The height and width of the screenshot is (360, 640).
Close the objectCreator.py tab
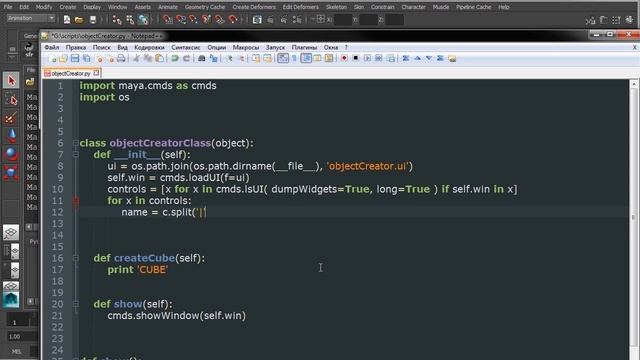(96, 73)
